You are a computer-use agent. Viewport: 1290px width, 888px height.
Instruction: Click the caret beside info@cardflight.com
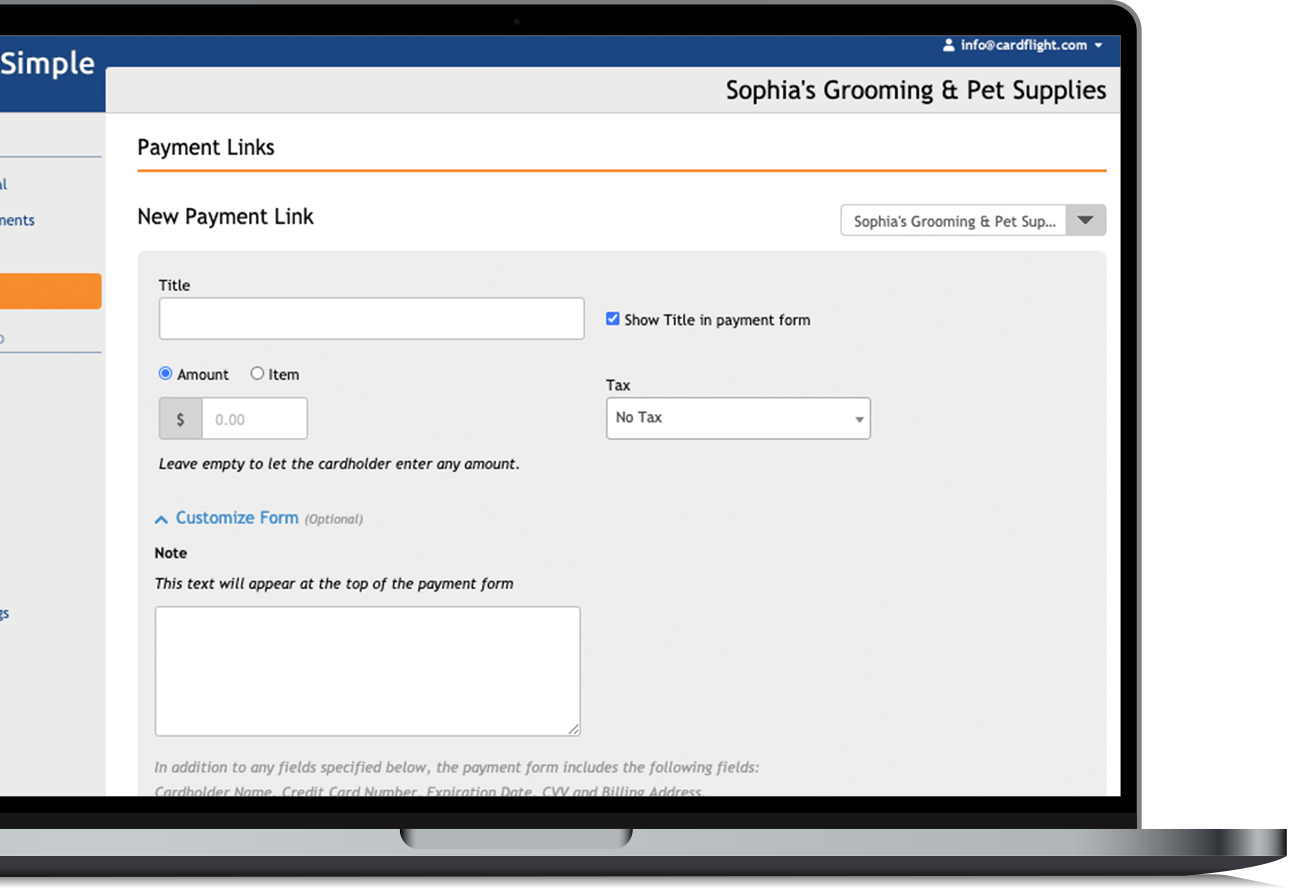[1099, 45]
